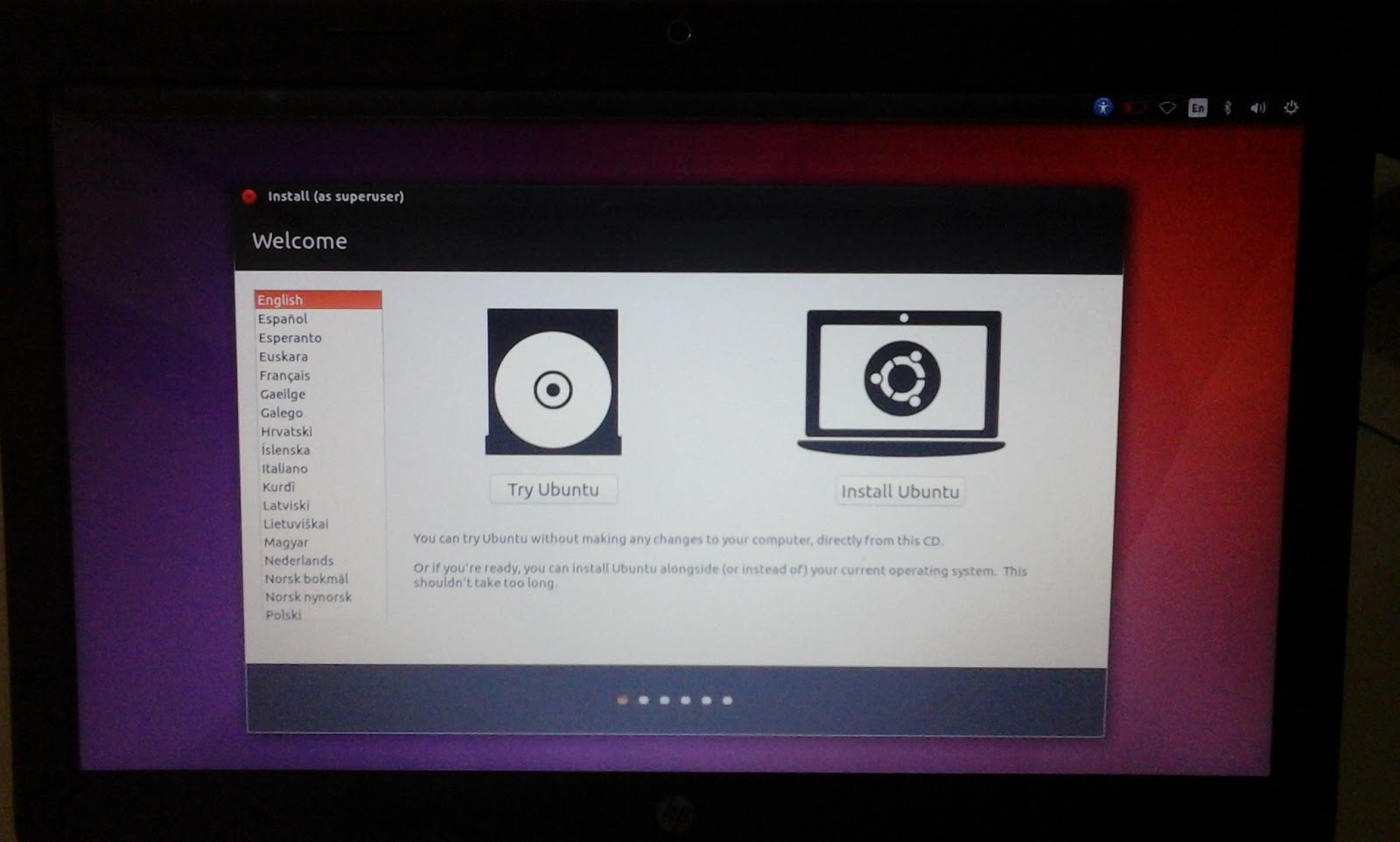Screen dimensions: 1400x842
Task: Choose Italiano as installer language
Action: pos(285,468)
